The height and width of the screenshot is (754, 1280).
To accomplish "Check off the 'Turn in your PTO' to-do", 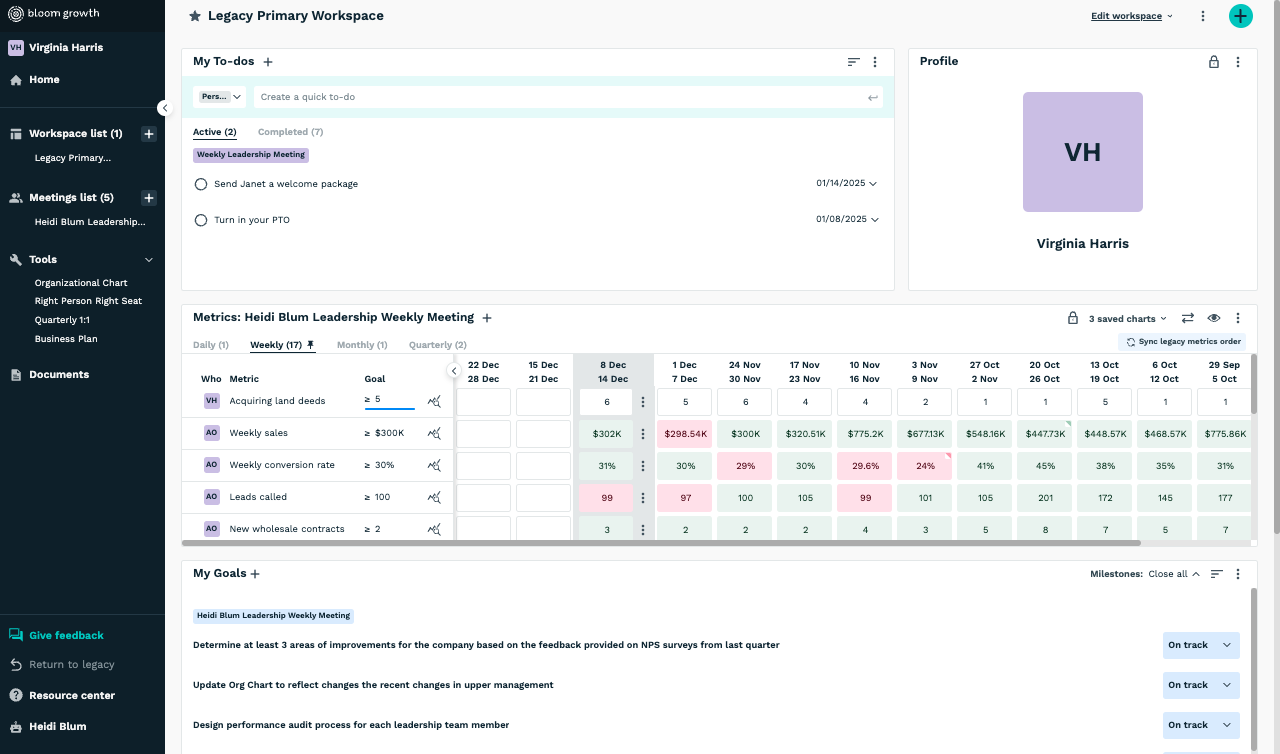I will tap(201, 220).
